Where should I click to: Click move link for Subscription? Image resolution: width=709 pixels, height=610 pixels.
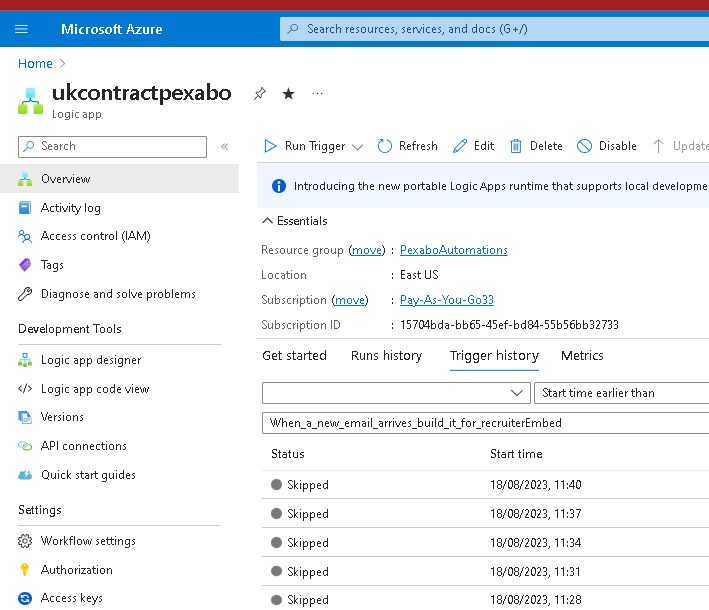(x=350, y=300)
